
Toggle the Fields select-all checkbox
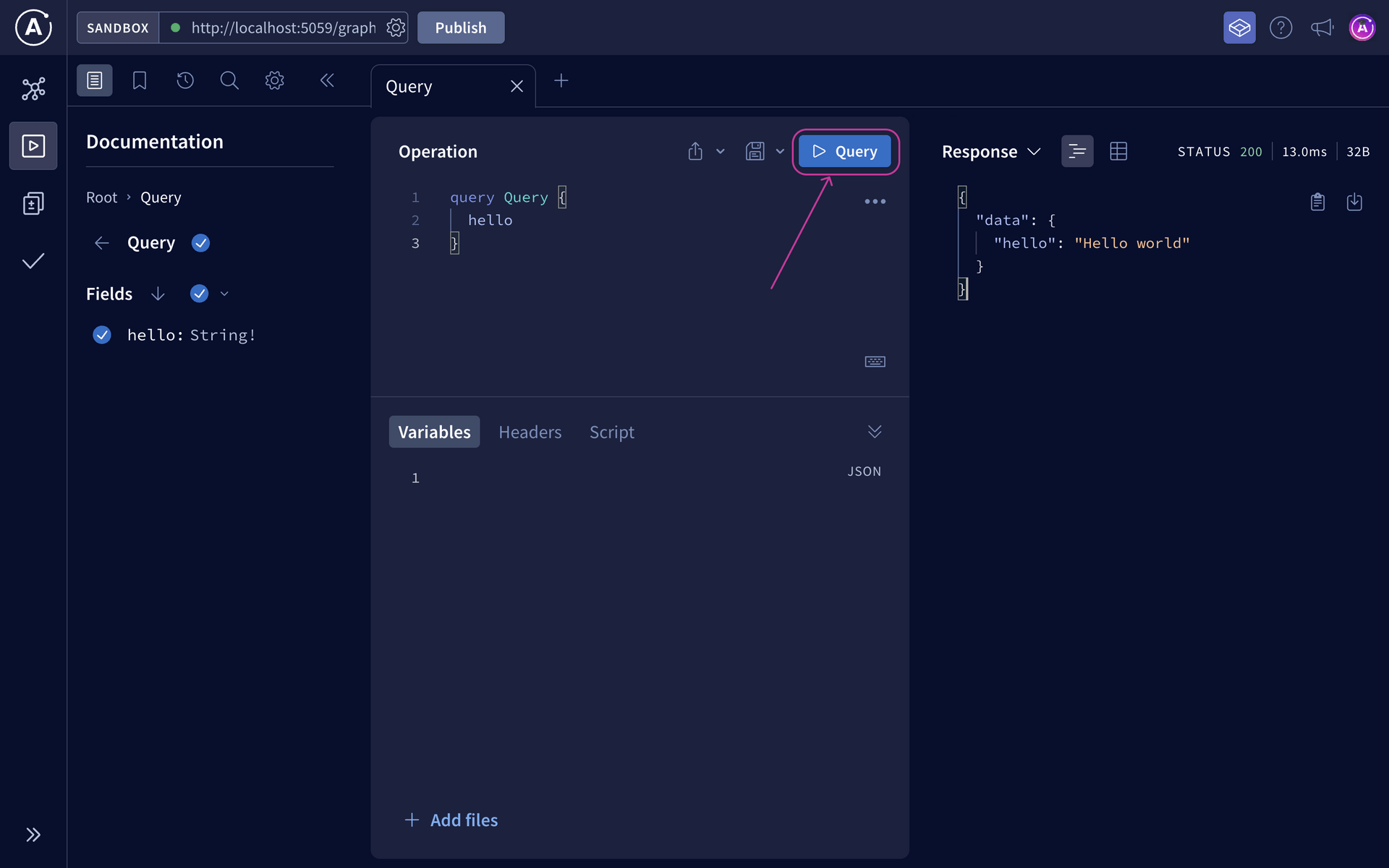coord(199,294)
